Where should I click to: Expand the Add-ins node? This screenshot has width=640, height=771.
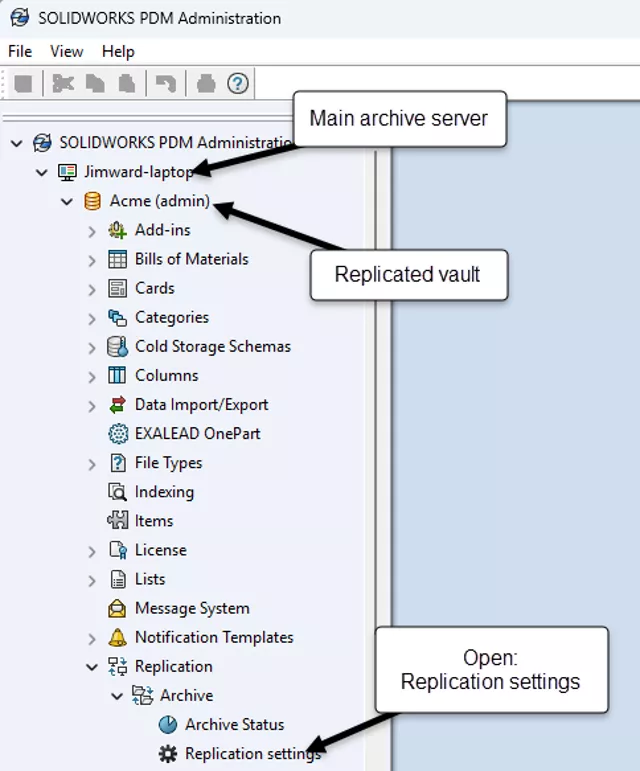point(92,231)
